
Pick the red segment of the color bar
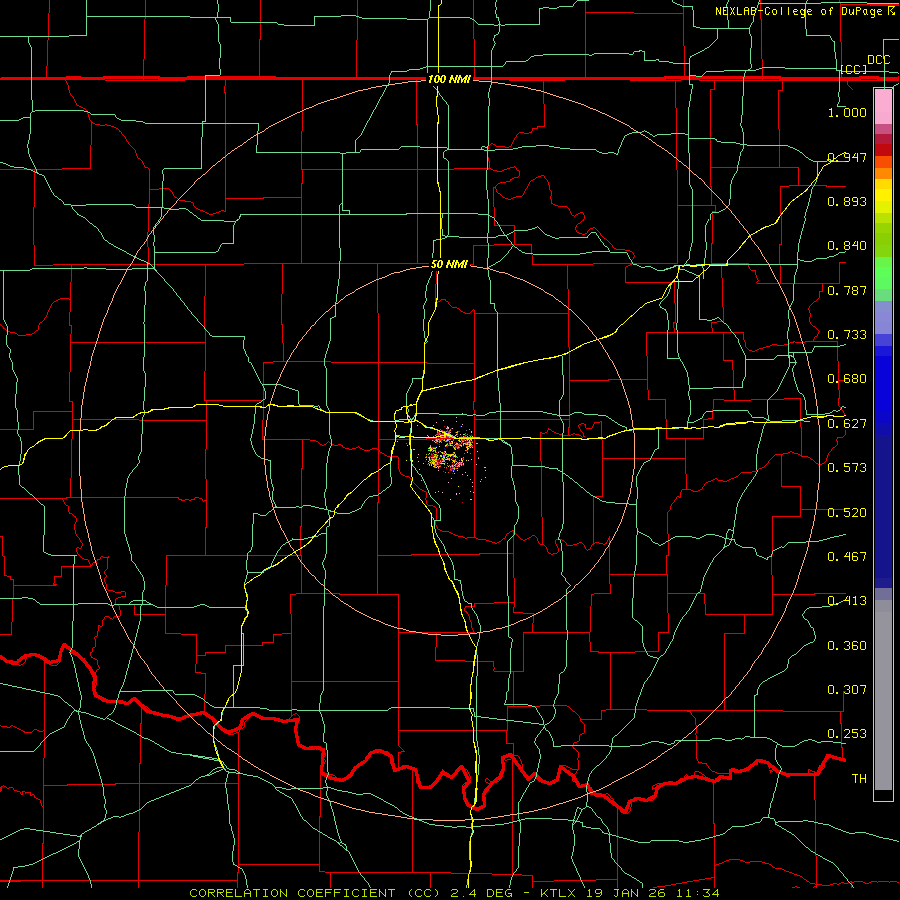(883, 149)
